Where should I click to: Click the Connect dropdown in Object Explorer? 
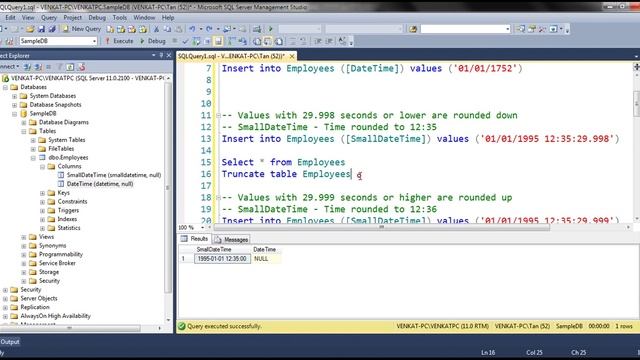tap(9, 67)
